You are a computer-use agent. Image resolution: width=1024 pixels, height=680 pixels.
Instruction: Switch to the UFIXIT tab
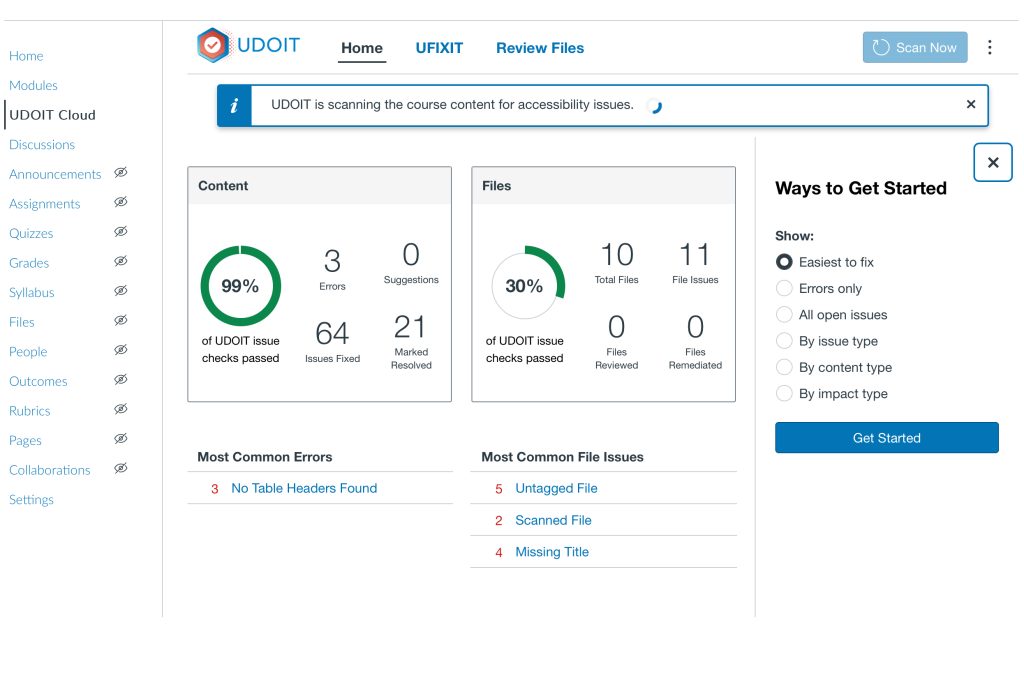[439, 48]
